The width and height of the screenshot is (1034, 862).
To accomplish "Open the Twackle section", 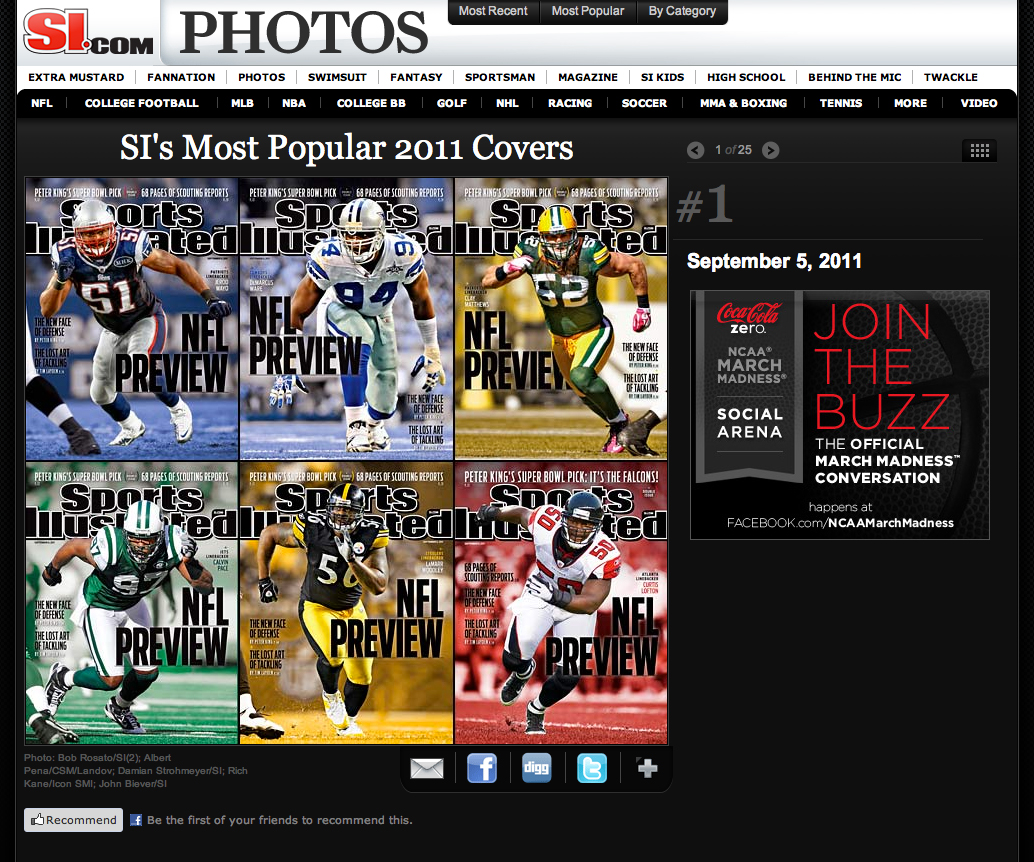I will (x=950, y=77).
